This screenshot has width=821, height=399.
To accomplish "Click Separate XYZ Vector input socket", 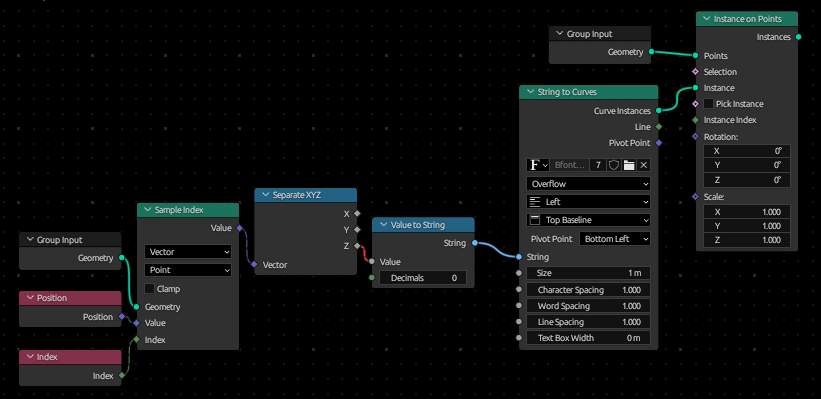I will [x=254, y=264].
